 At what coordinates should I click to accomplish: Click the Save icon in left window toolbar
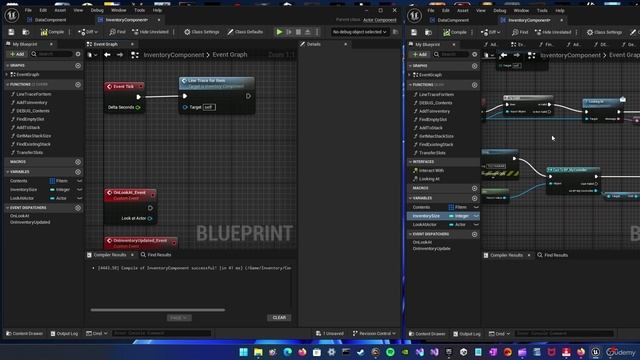11,32
